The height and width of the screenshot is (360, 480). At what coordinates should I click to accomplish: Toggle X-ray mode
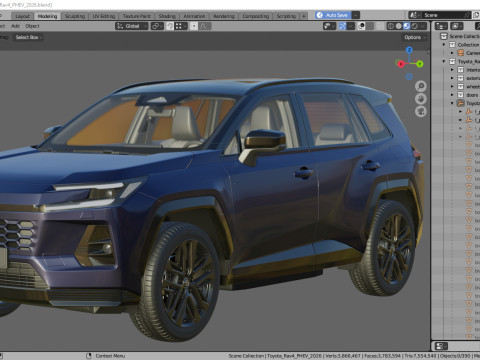click(x=380, y=26)
